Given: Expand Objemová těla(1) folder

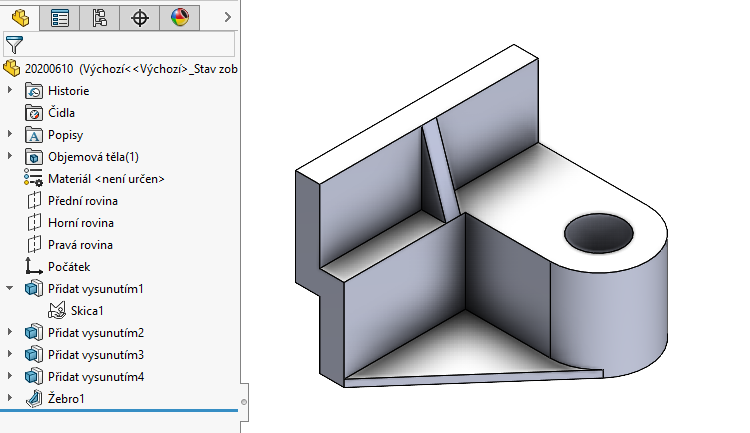Looking at the screenshot, I should coord(10,156).
